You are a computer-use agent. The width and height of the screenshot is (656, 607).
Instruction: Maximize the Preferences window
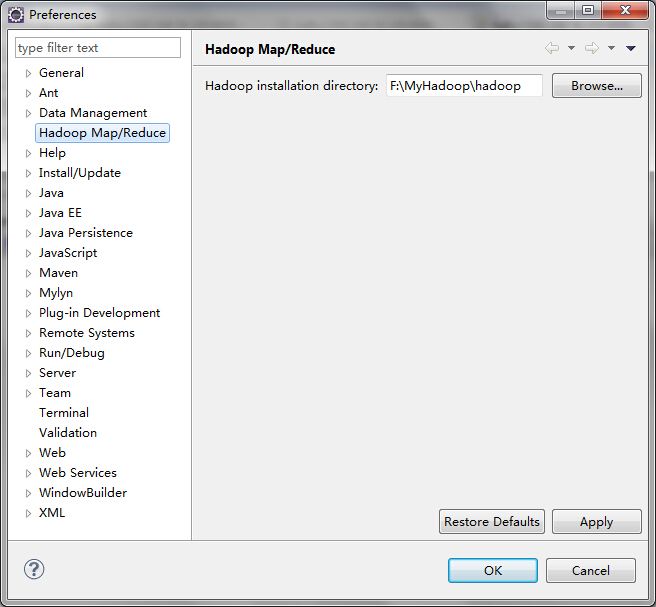(588, 10)
